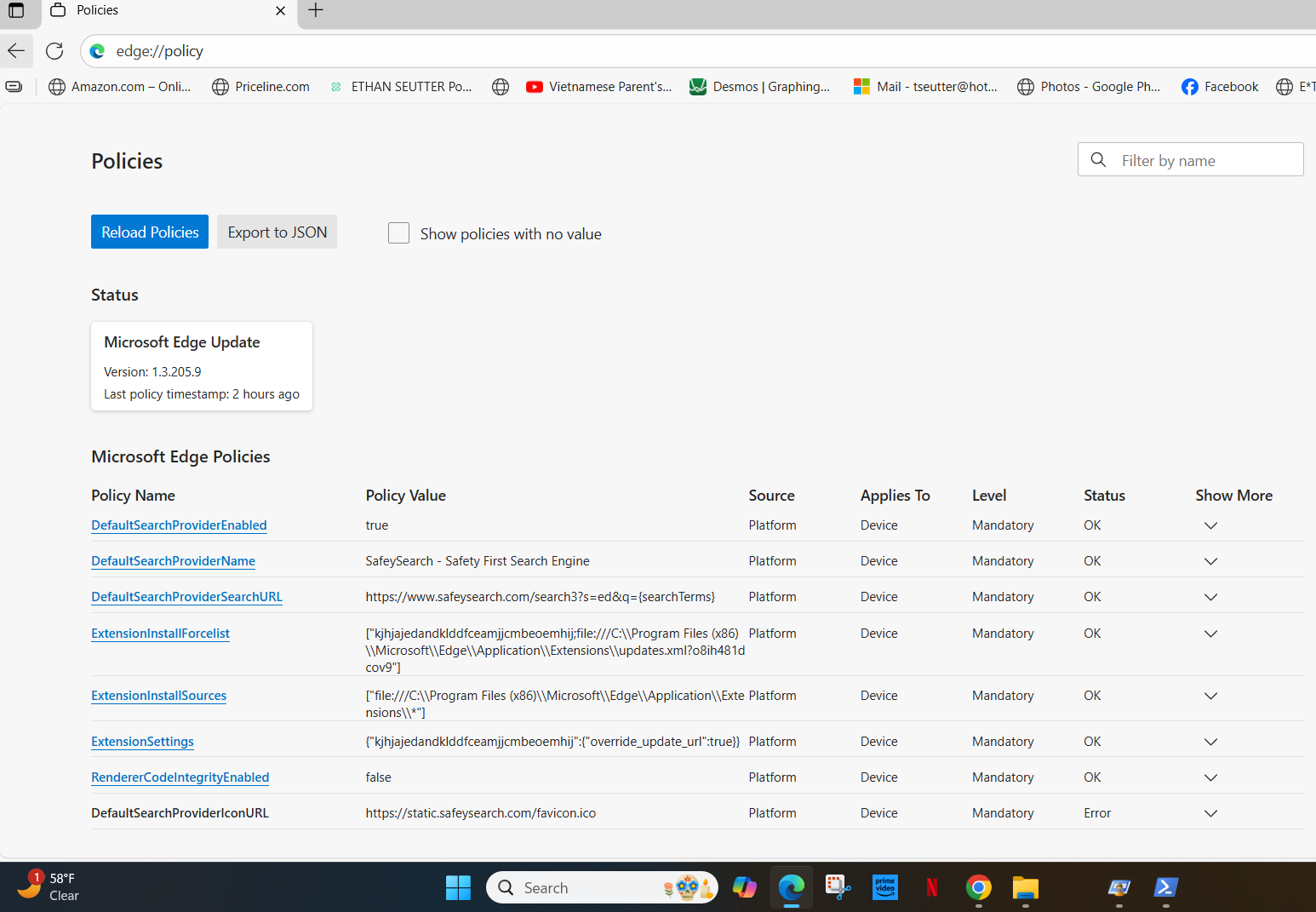Open the unnamed globe bookmark after ETHAN SEUTTER

(x=501, y=87)
